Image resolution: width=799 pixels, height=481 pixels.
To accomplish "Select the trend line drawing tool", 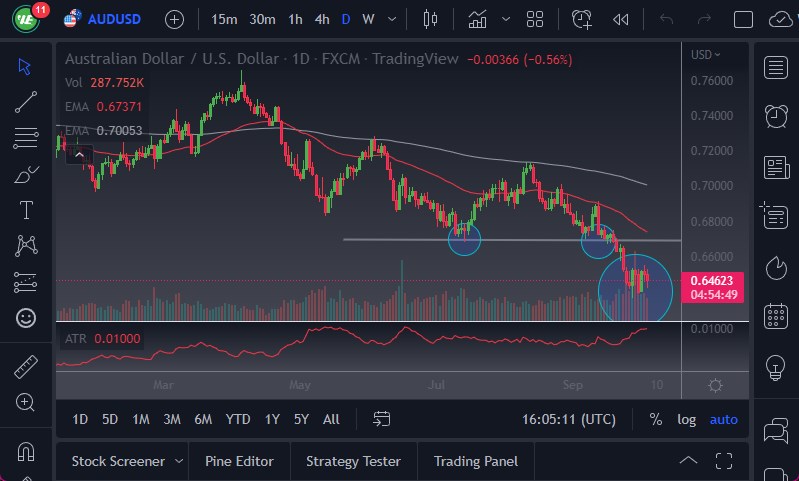I will coord(26,101).
